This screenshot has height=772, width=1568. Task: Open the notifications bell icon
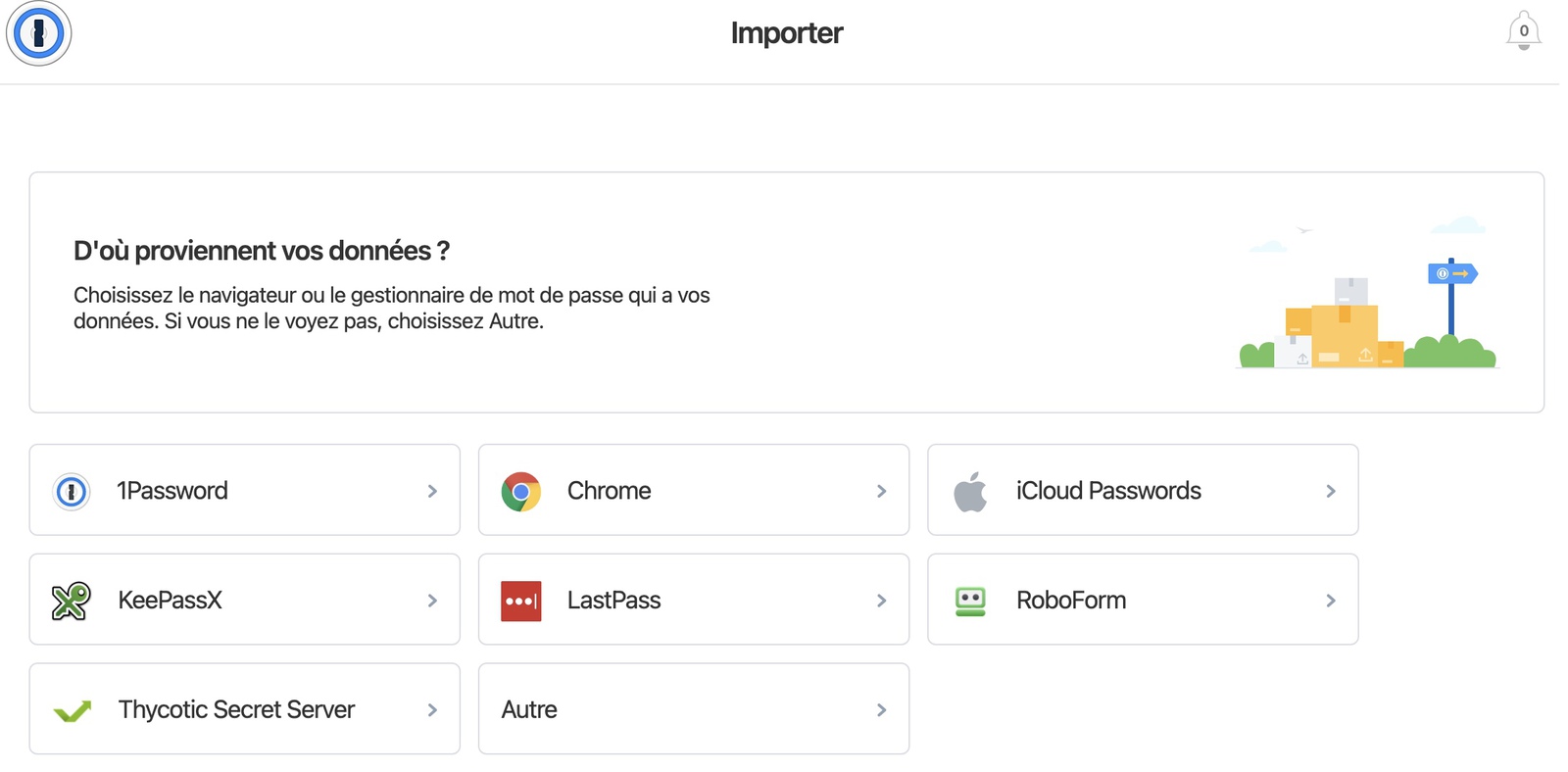coord(1523,31)
